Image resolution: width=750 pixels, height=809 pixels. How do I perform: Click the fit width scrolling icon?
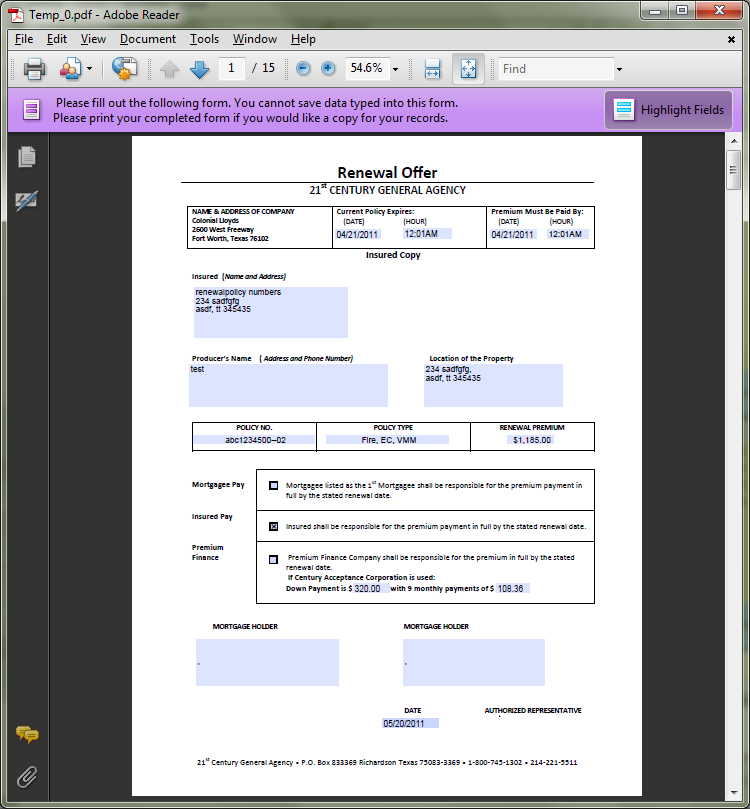(432, 69)
